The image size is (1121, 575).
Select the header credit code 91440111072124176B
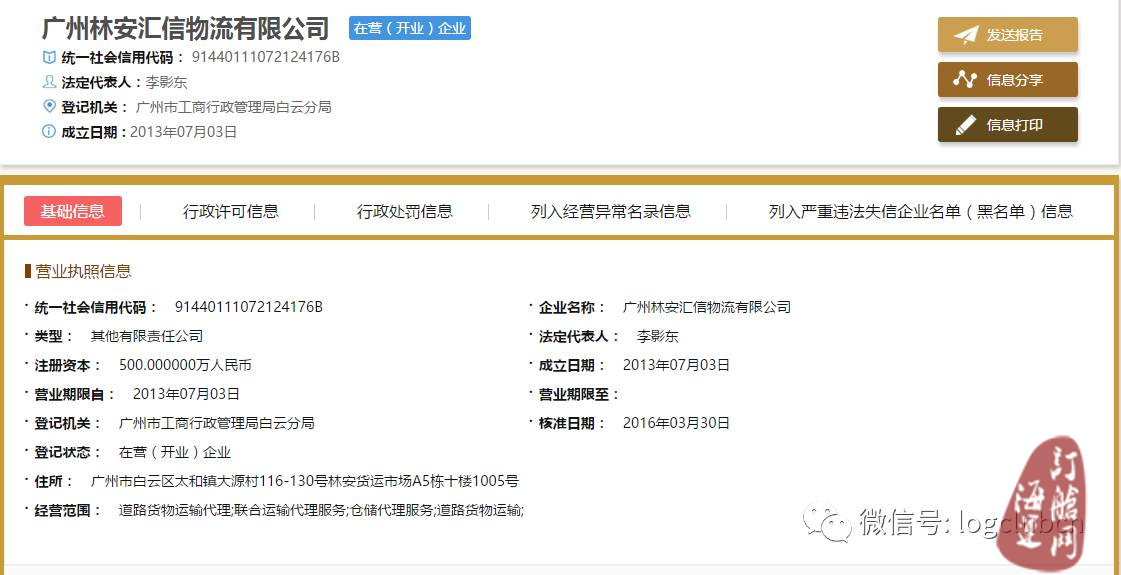coord(265,58)
